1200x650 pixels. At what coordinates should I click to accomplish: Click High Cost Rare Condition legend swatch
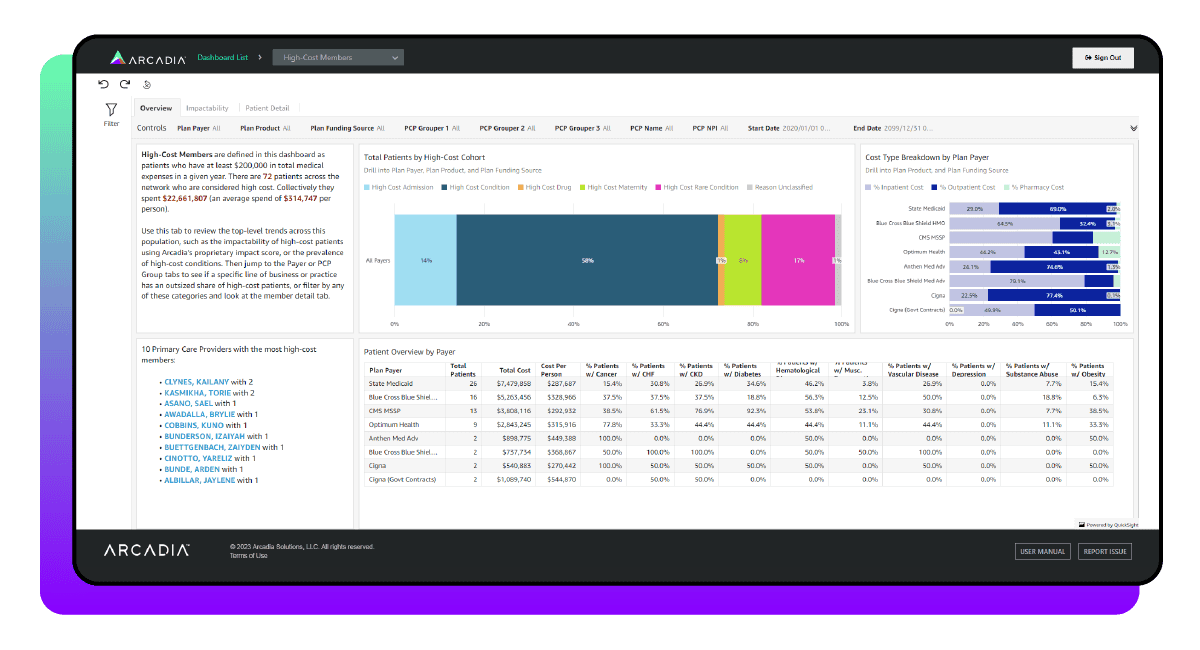click(658, 187)
